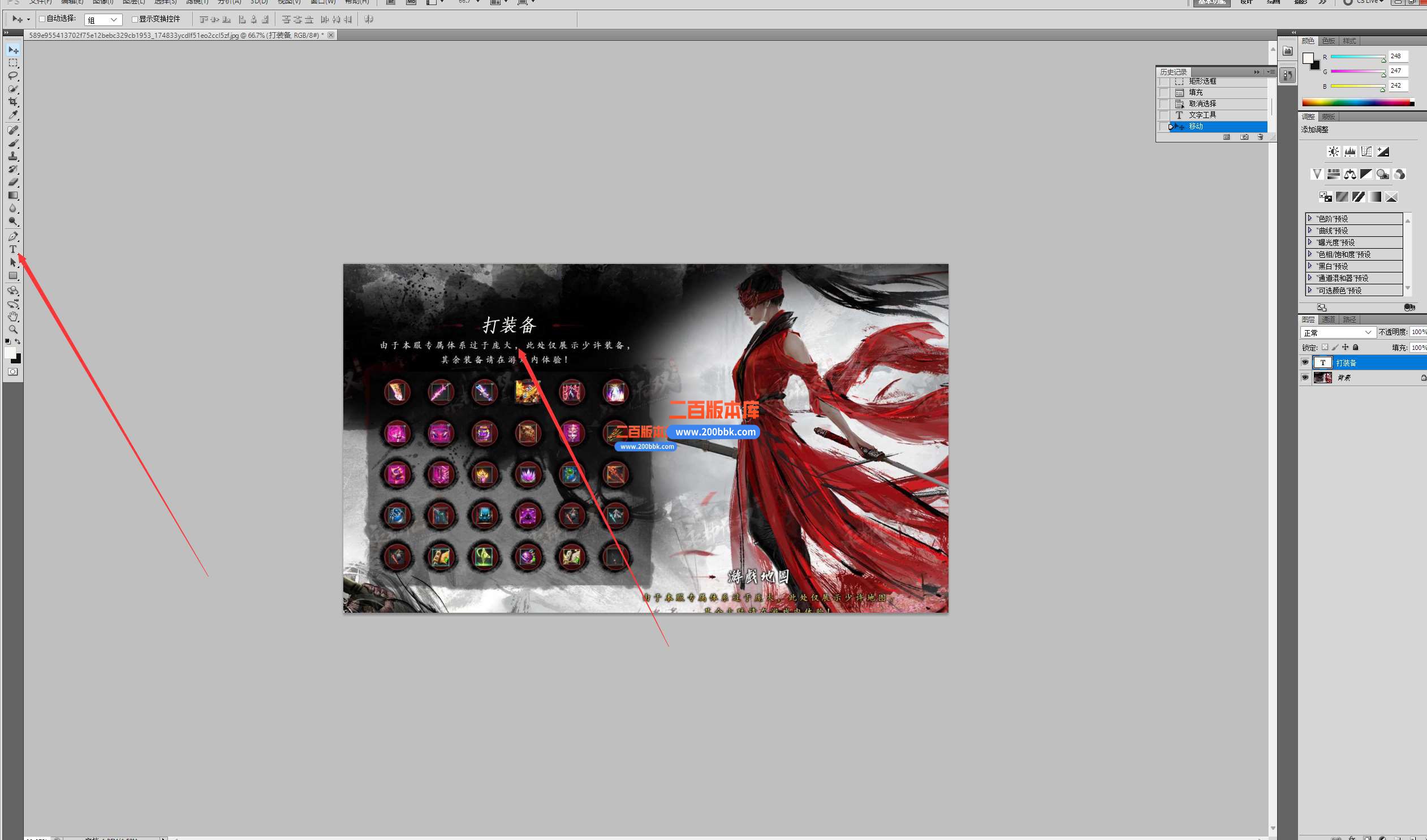Expand the "曲线"预设 list
The image size is (1427, 840).
1309,230
